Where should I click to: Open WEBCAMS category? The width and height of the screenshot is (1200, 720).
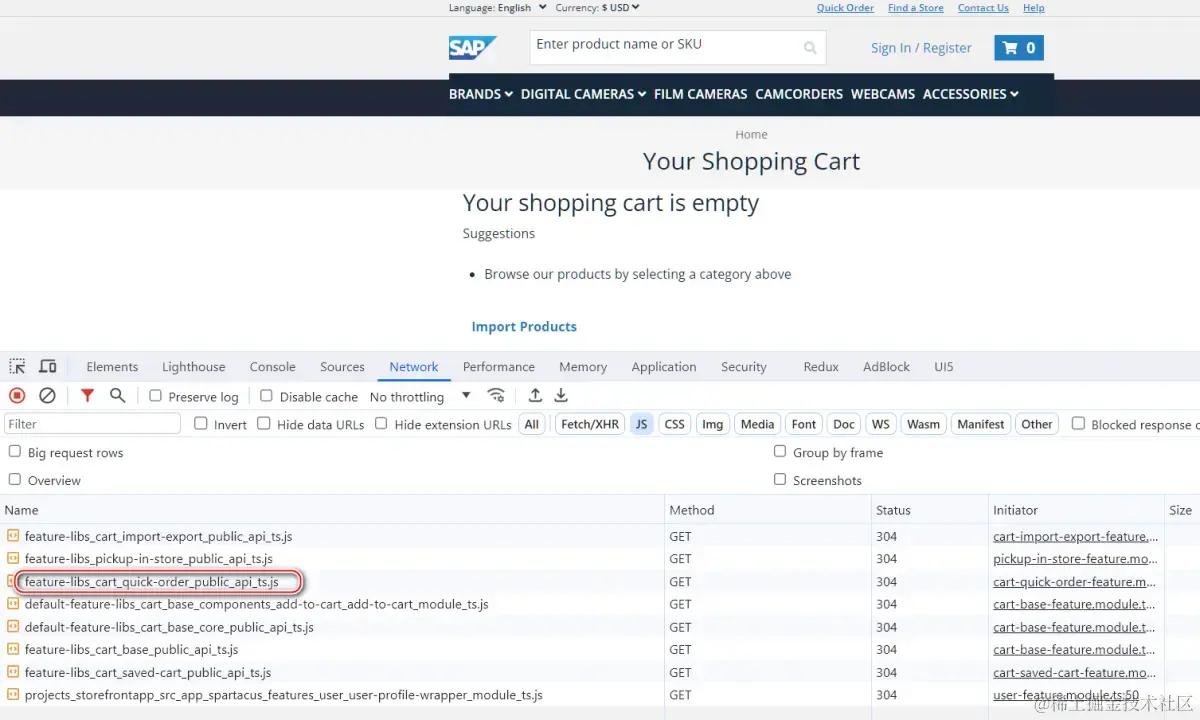[x=883, y=94]
